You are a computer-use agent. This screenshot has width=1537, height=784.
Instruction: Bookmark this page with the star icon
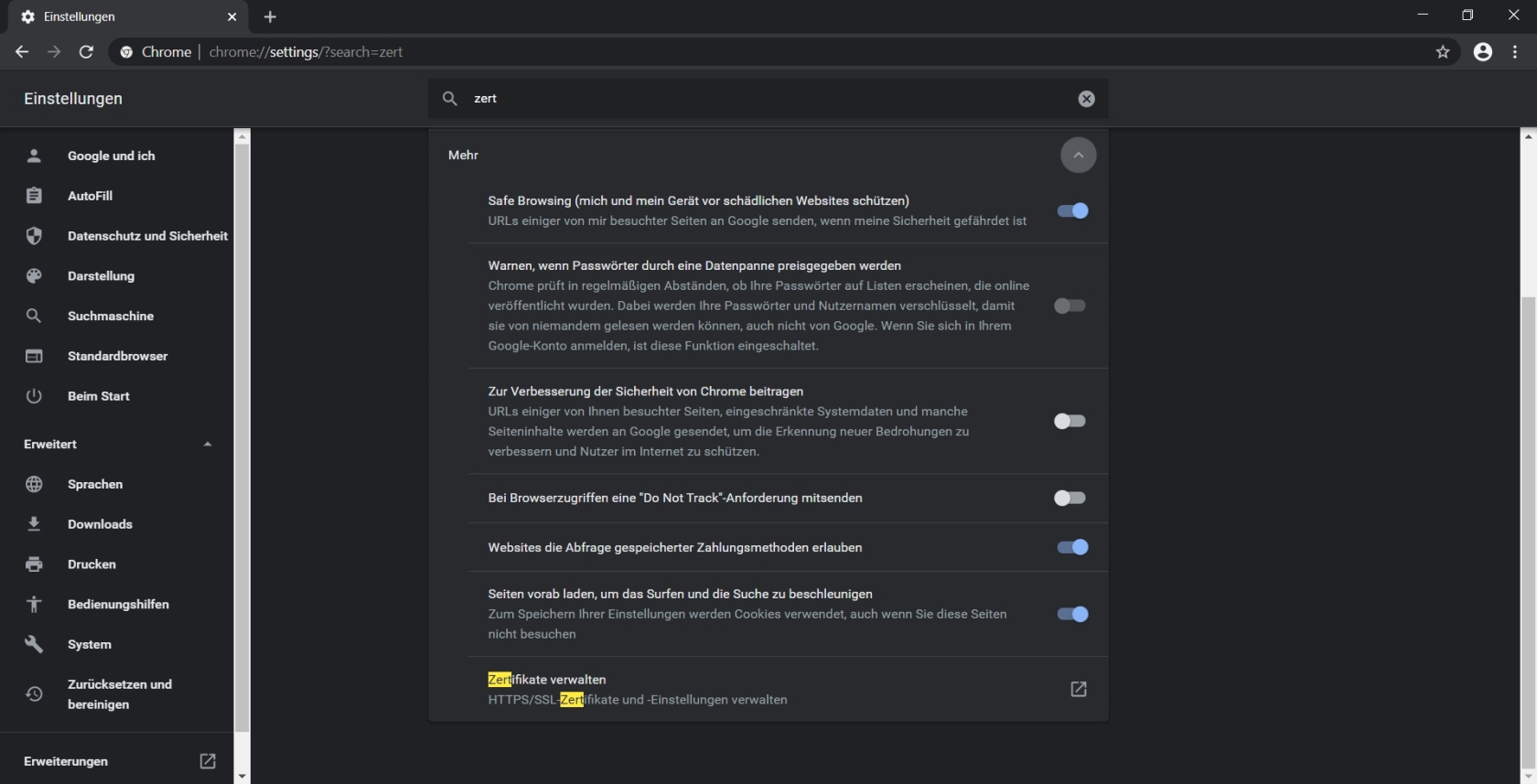click(1443, 52)
